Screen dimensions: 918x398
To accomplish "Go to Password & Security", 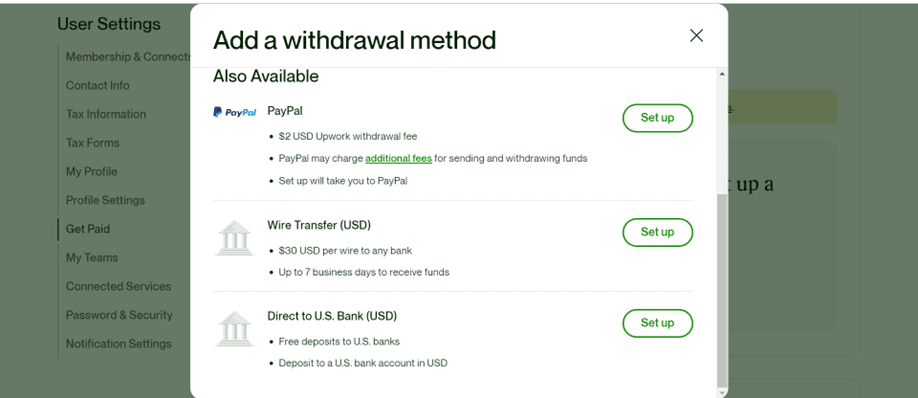I will tap(119, 315).
